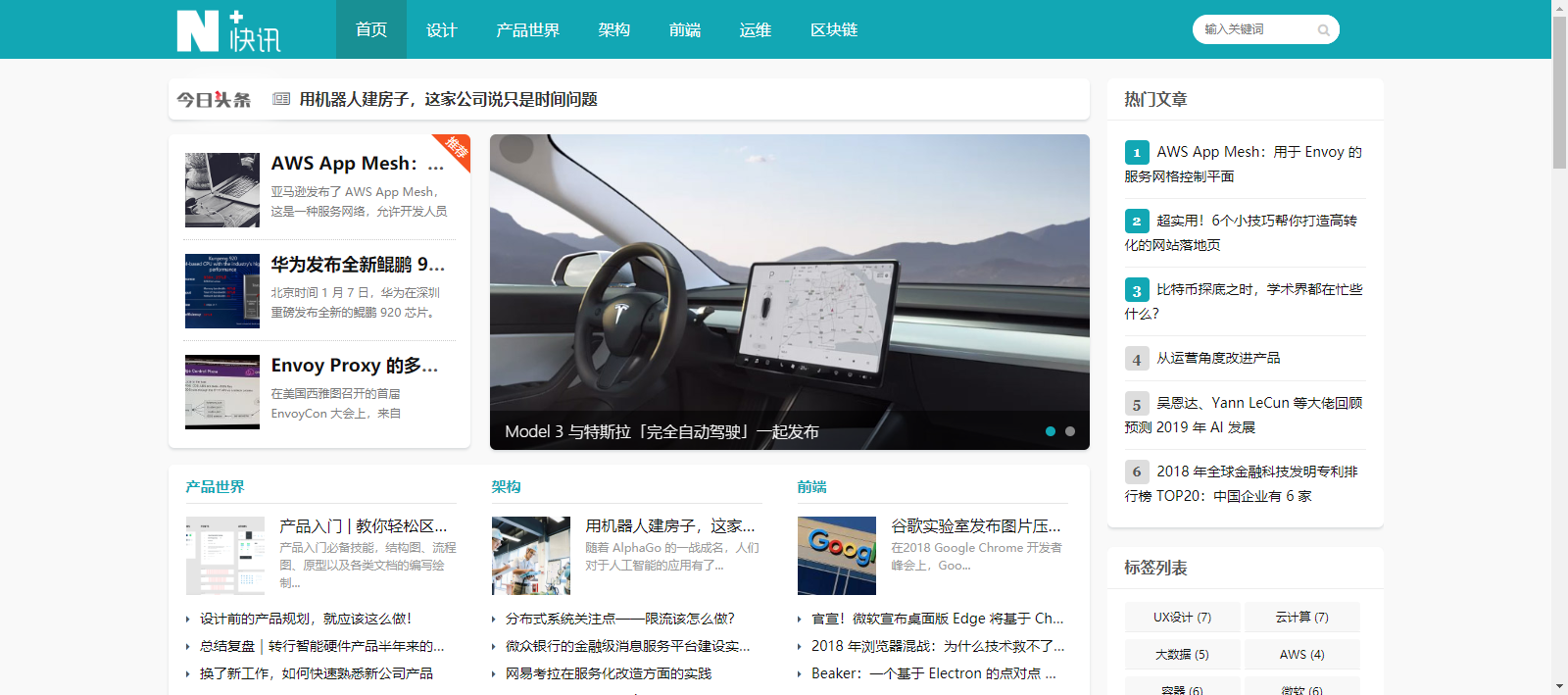Open hot article 2018 年全球金融科技专利排行榜
The width and height of the screenshot is (1568, 695).
pyautogui.click(x=1242, y=484)
